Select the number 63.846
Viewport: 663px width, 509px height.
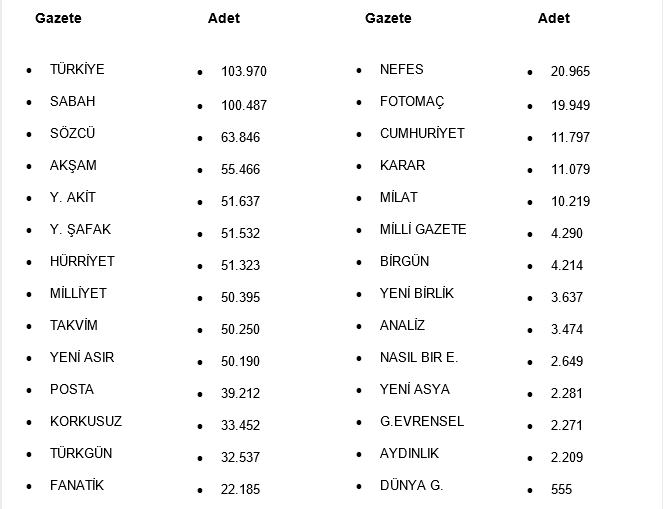pos(241,137)
